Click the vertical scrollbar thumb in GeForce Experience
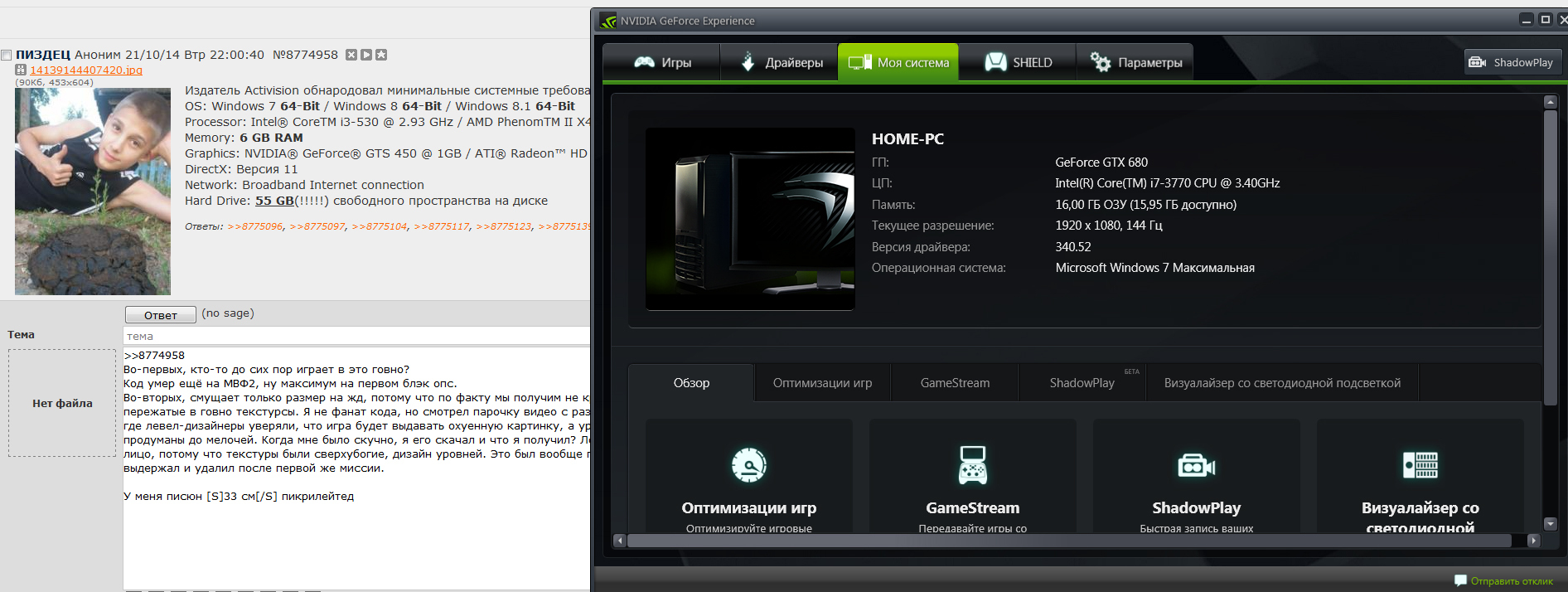Viewport: 1568px width, 592px height. [1551, 257]
